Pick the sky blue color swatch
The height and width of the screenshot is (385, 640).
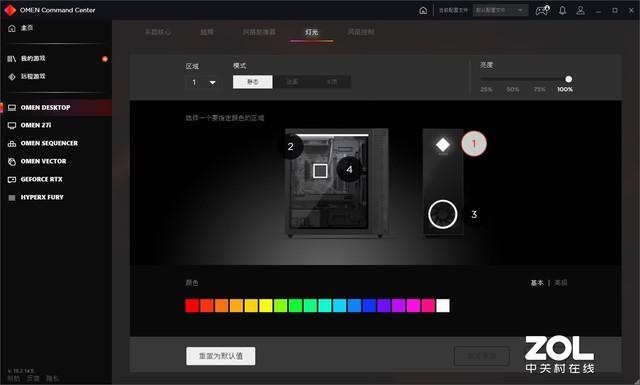(x=340, y=305)
